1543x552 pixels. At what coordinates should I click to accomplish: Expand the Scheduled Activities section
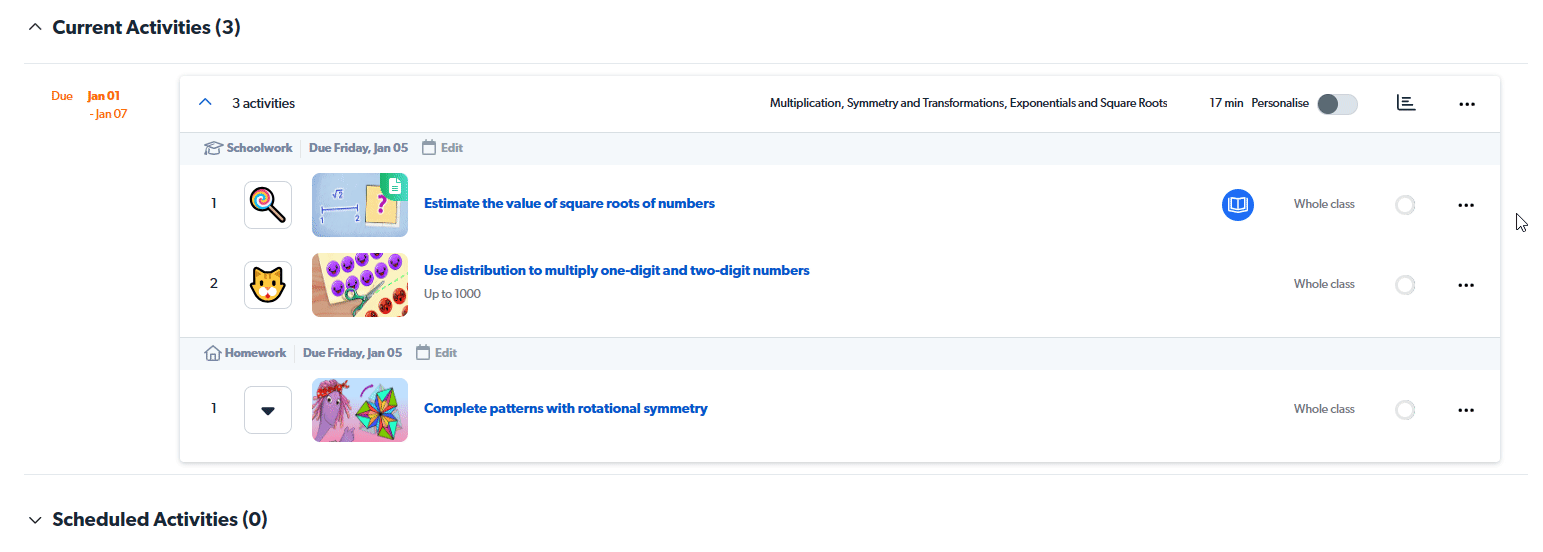[x=36, y=520]
